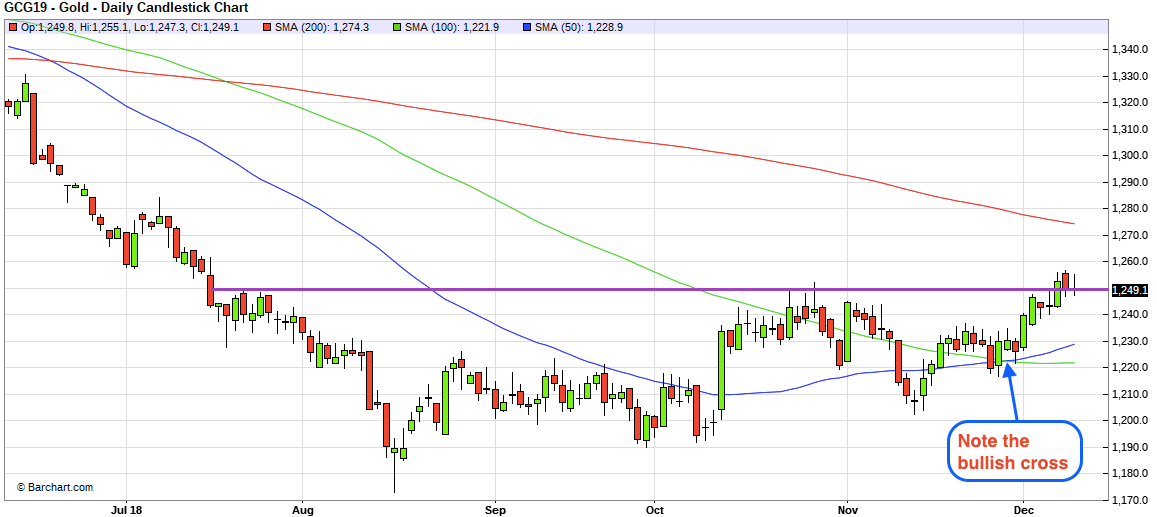Click the 1,340 price axis label
Viewport: 1157px width, 517px height.
coord(1127,49)
